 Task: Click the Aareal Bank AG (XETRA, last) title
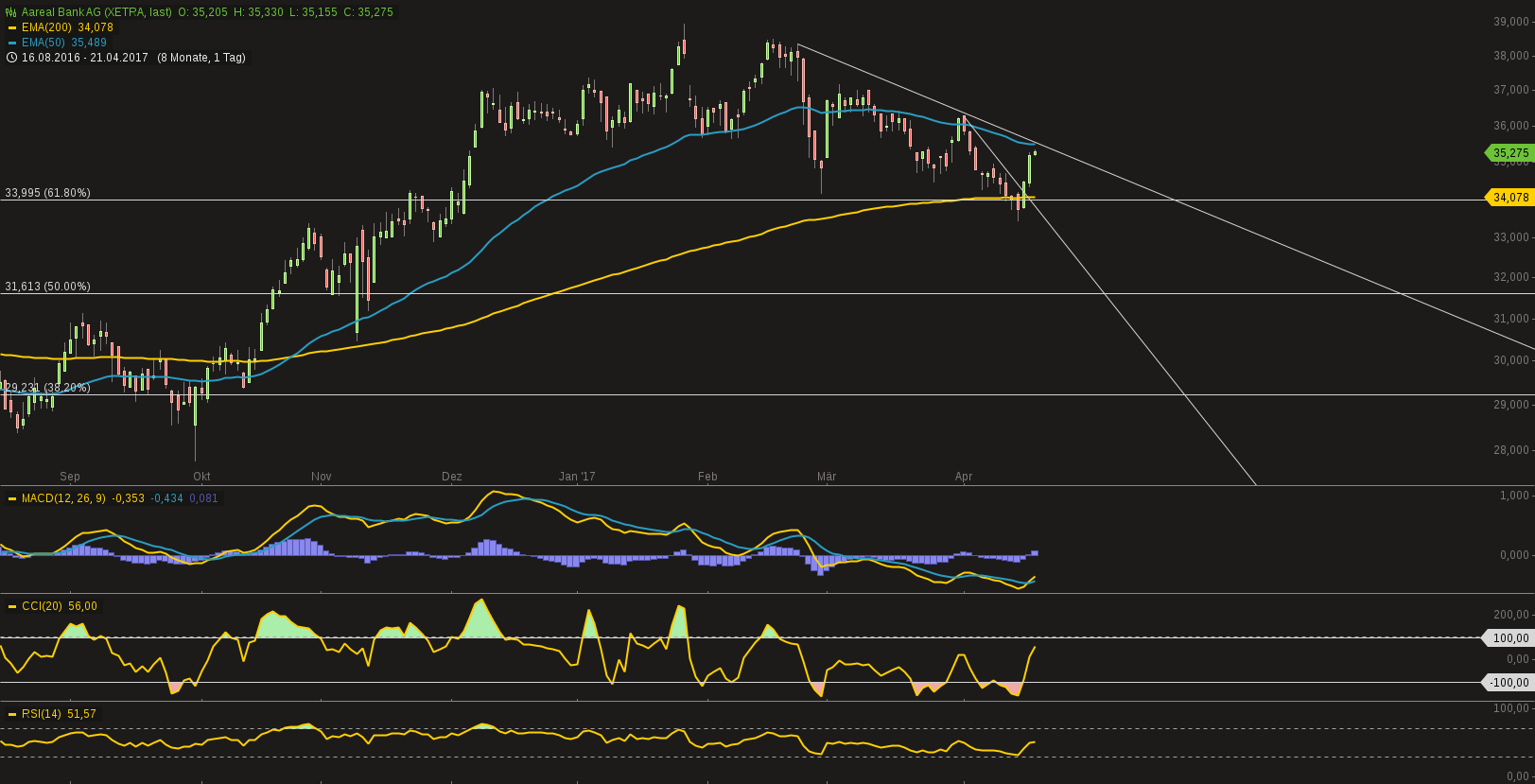(x=96, y=12)
